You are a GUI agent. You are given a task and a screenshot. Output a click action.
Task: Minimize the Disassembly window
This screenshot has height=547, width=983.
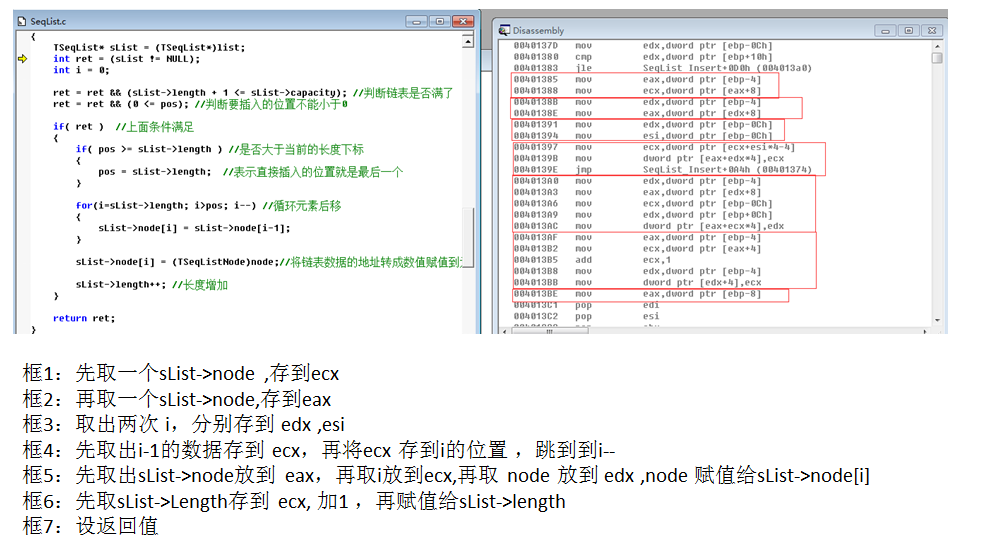click(x=885, y=31)
